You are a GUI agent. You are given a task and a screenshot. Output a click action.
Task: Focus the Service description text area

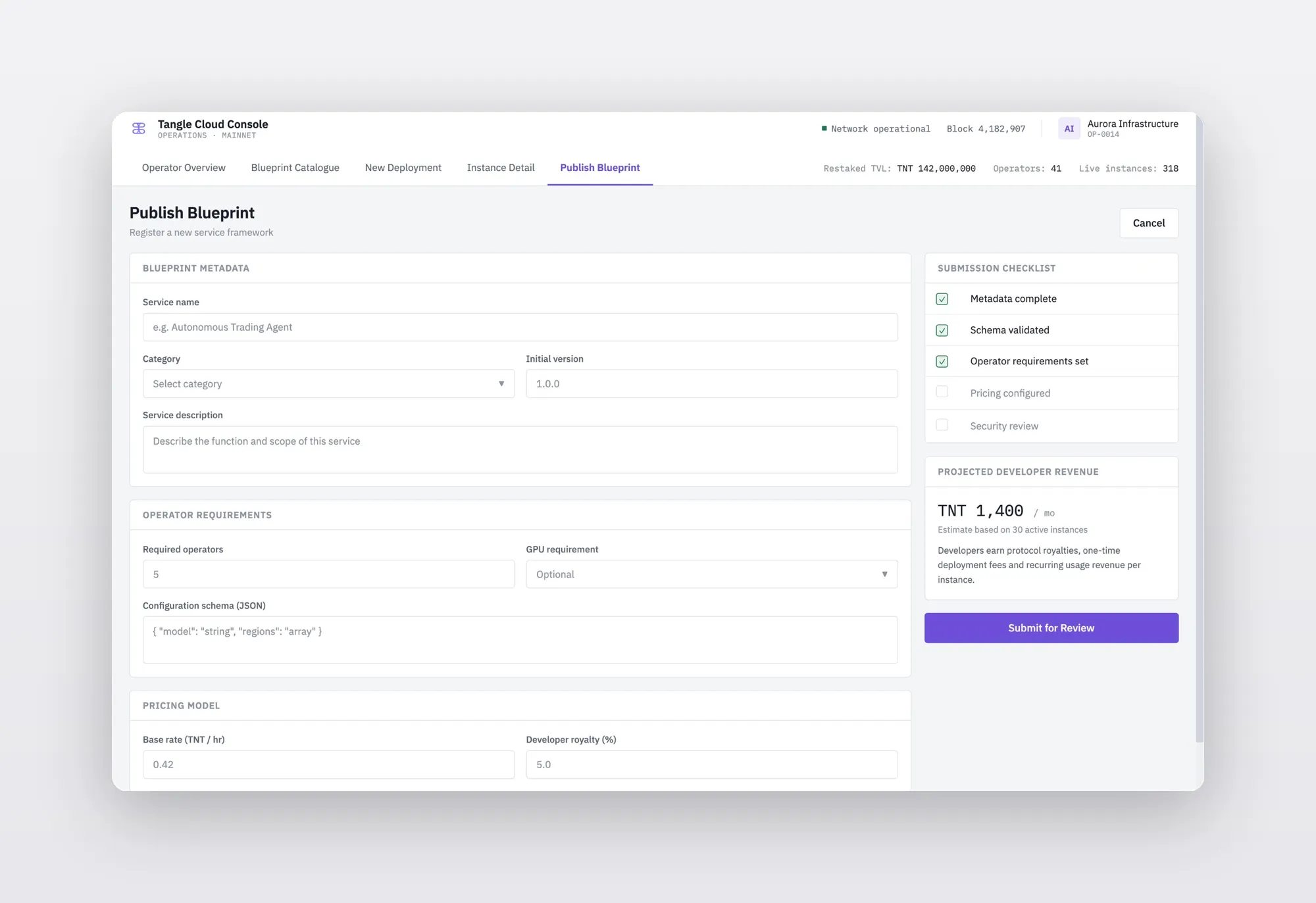pyautogui.click(x=520, y=450)
